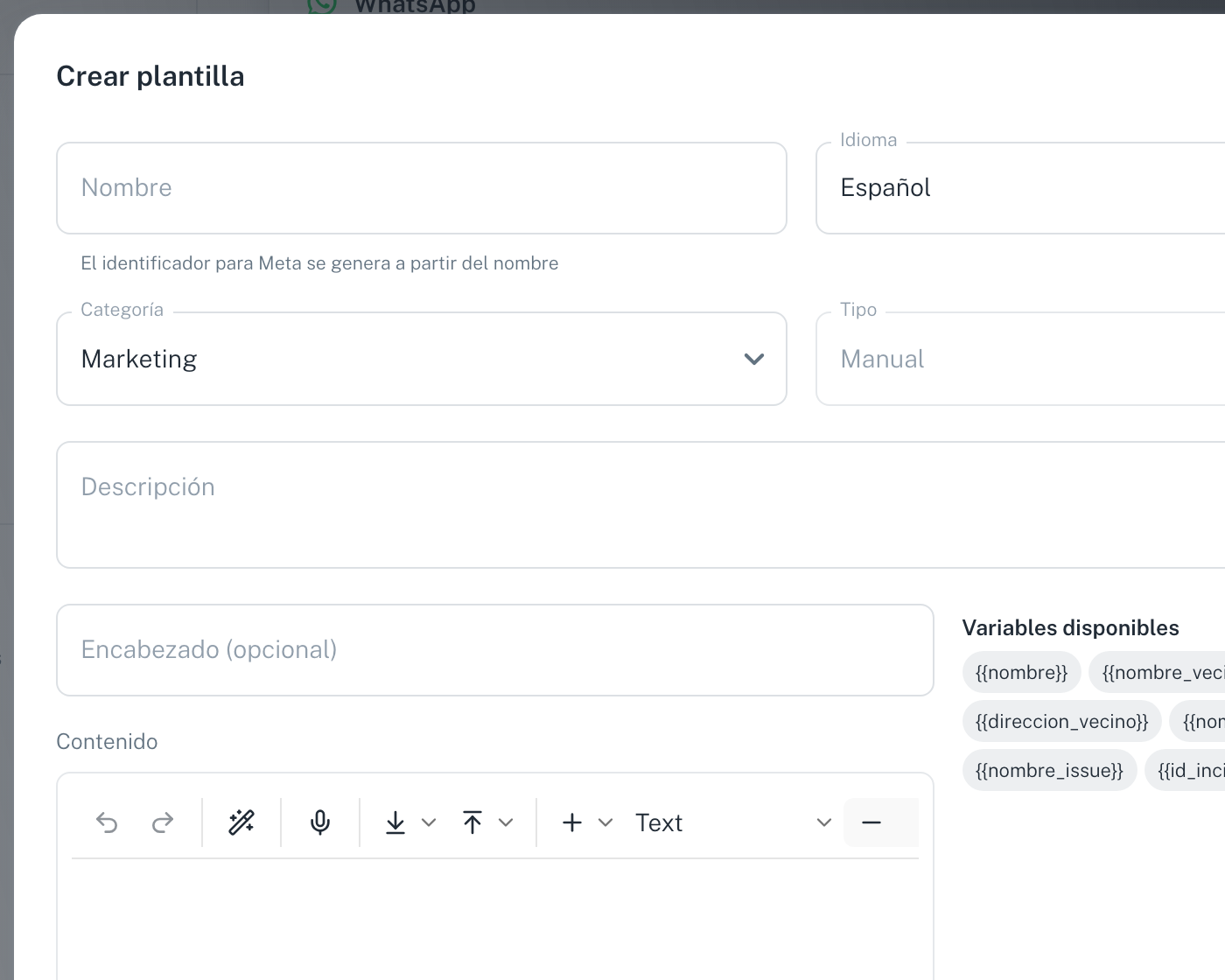Viewport: 1225px width, 980px height.
Task: Click the Contenido label
Action: 108,741
